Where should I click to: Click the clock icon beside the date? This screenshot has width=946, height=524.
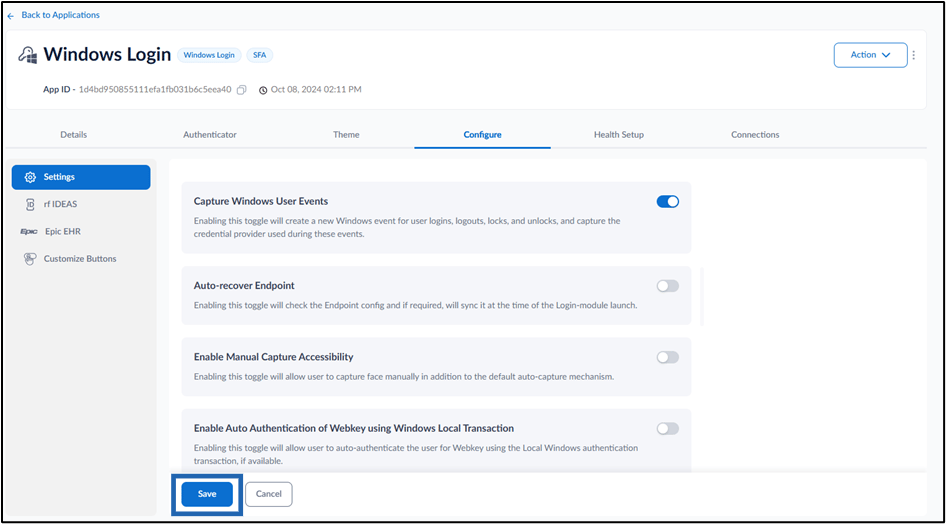click(263, 90)
